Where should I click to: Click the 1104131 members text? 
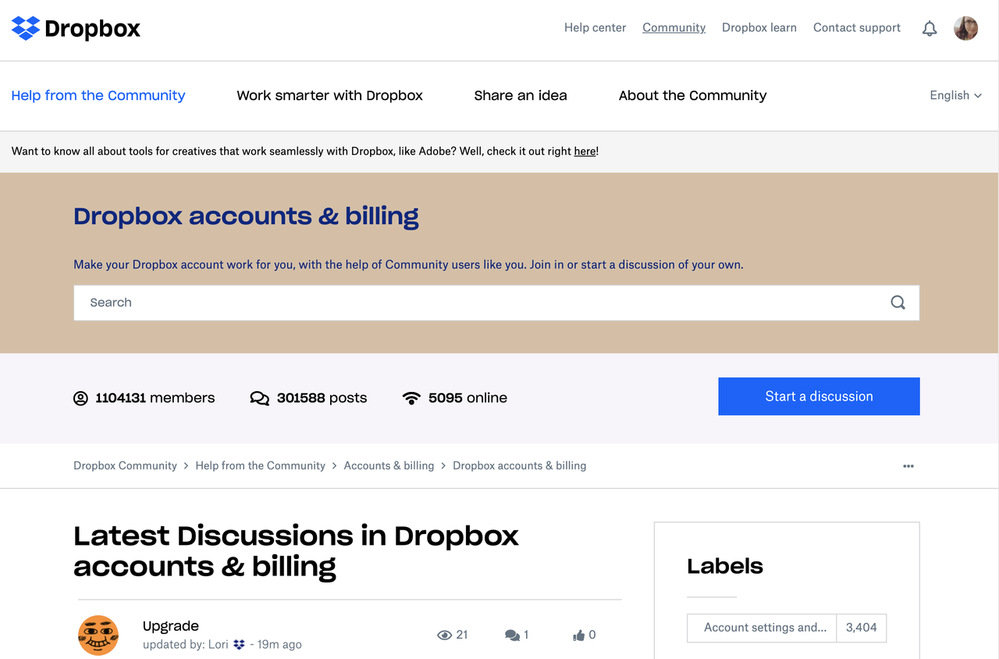[155, 398]
